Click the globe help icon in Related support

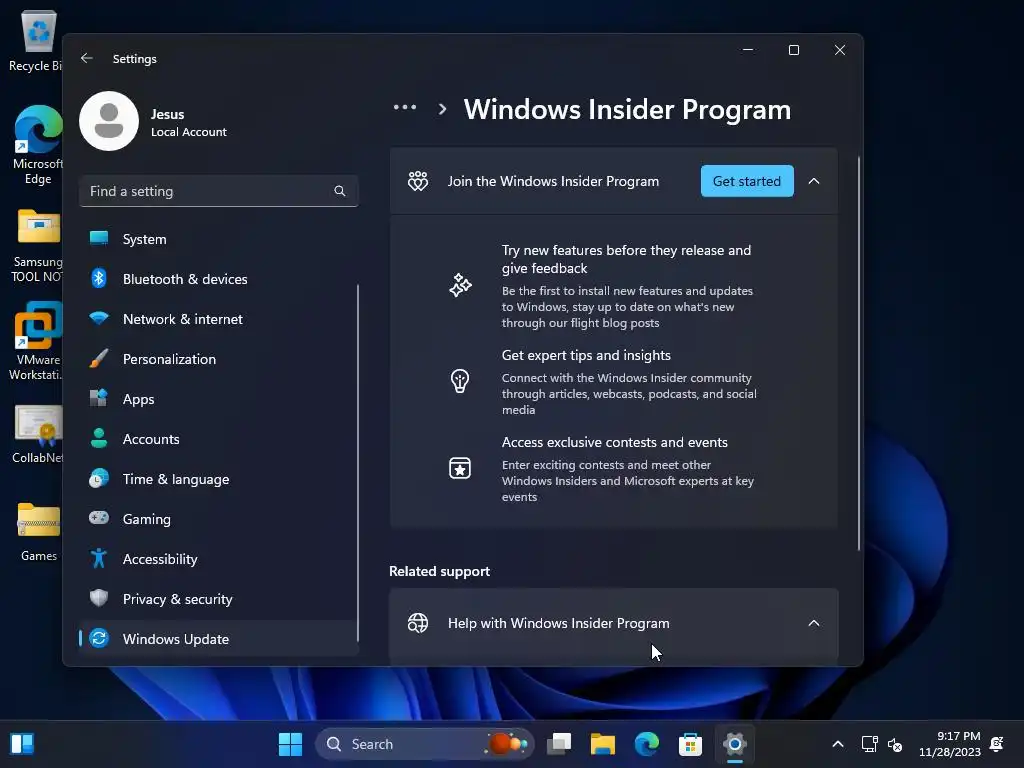point(418,623)
